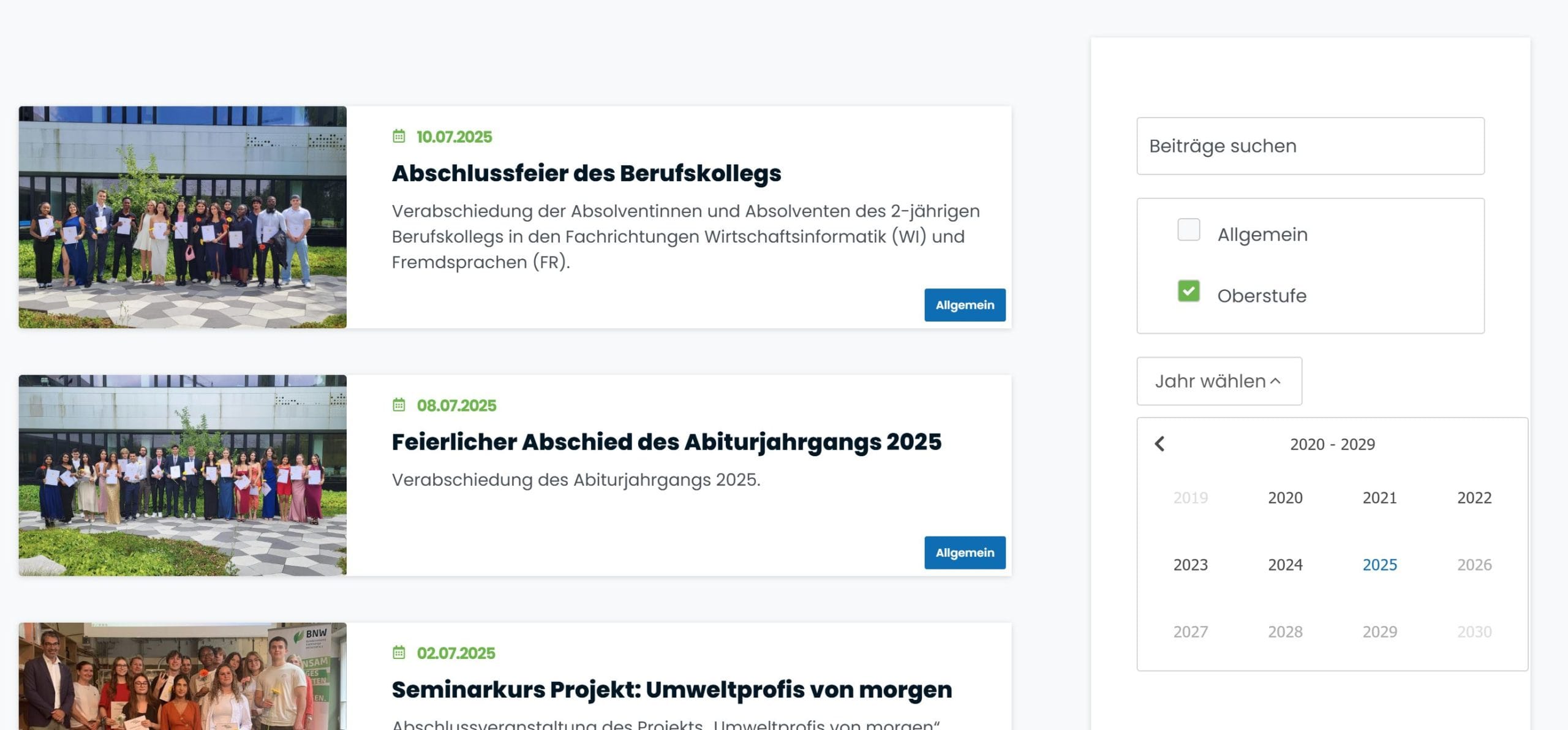Pick year 2023 in picker
1568x730 pixels.
tap(1190, 565)
